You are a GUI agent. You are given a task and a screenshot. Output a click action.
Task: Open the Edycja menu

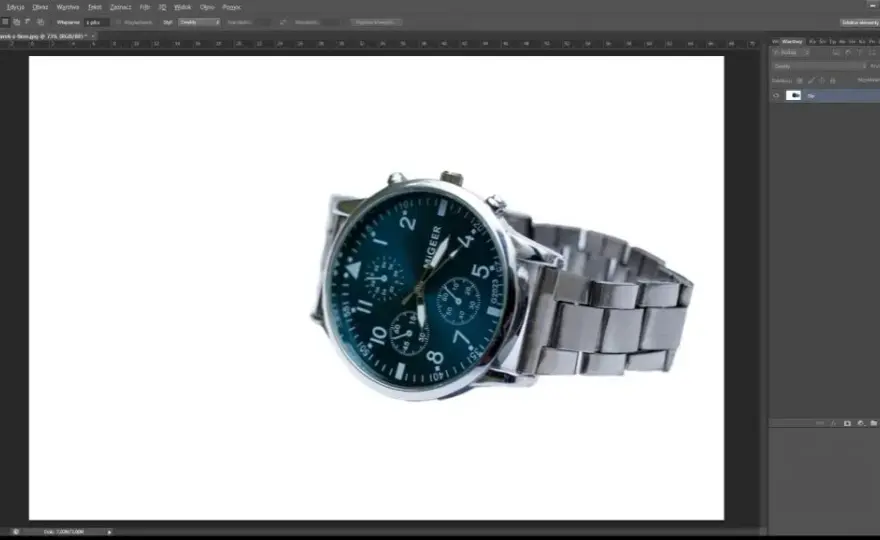15,7
